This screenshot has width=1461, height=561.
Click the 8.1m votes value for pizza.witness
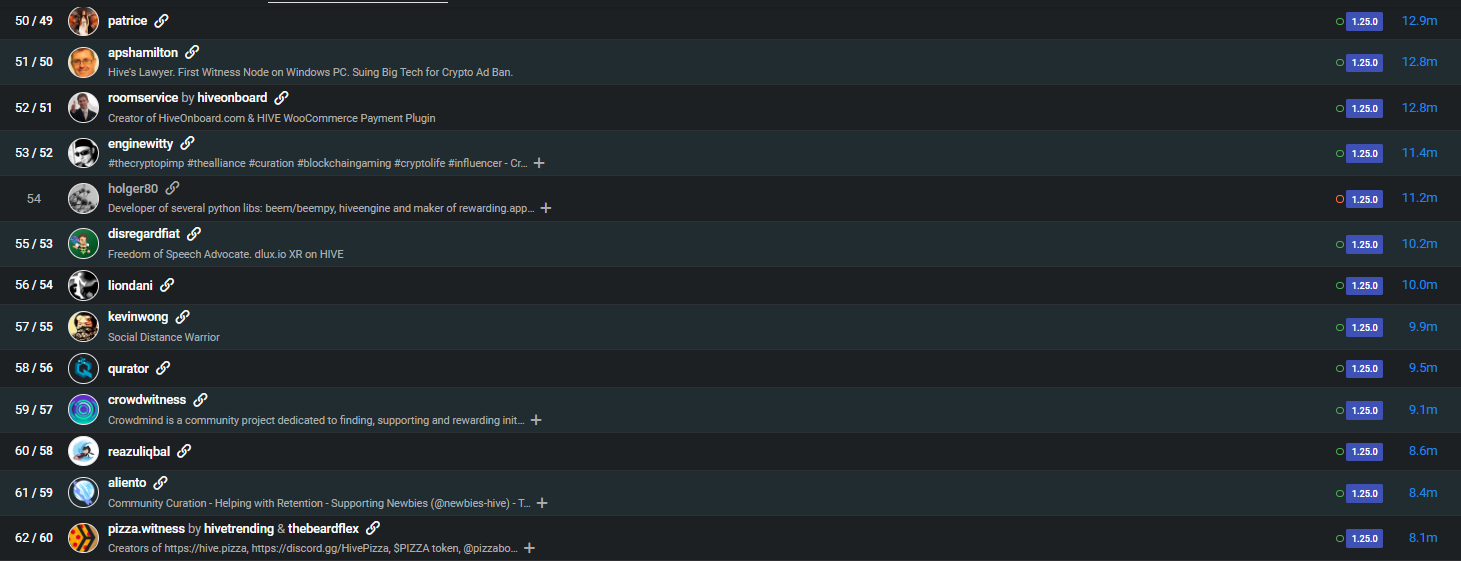pos(1422,538)
